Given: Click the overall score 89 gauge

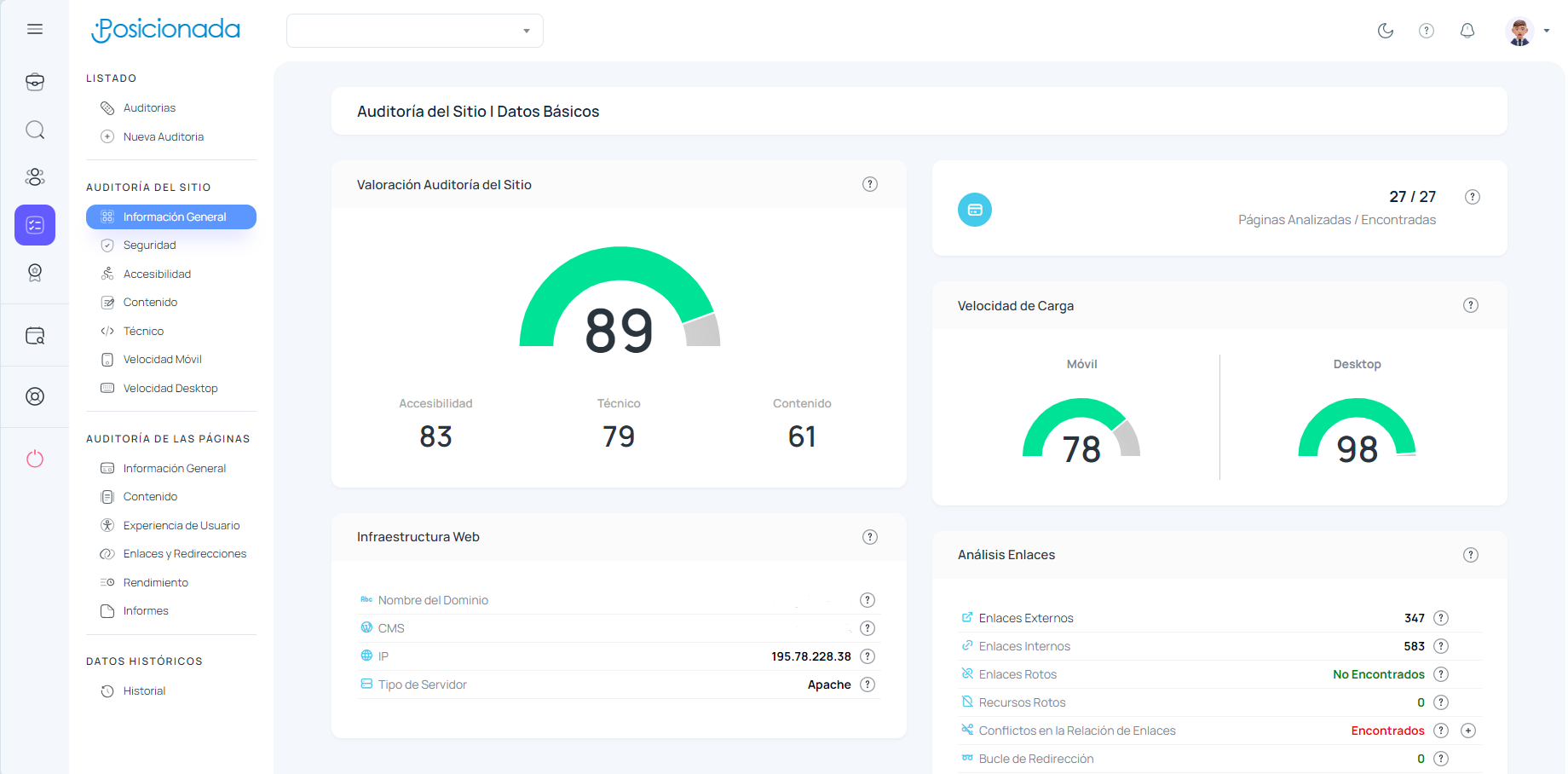Looking at the screenshot, I should click(x=620, y=300).
